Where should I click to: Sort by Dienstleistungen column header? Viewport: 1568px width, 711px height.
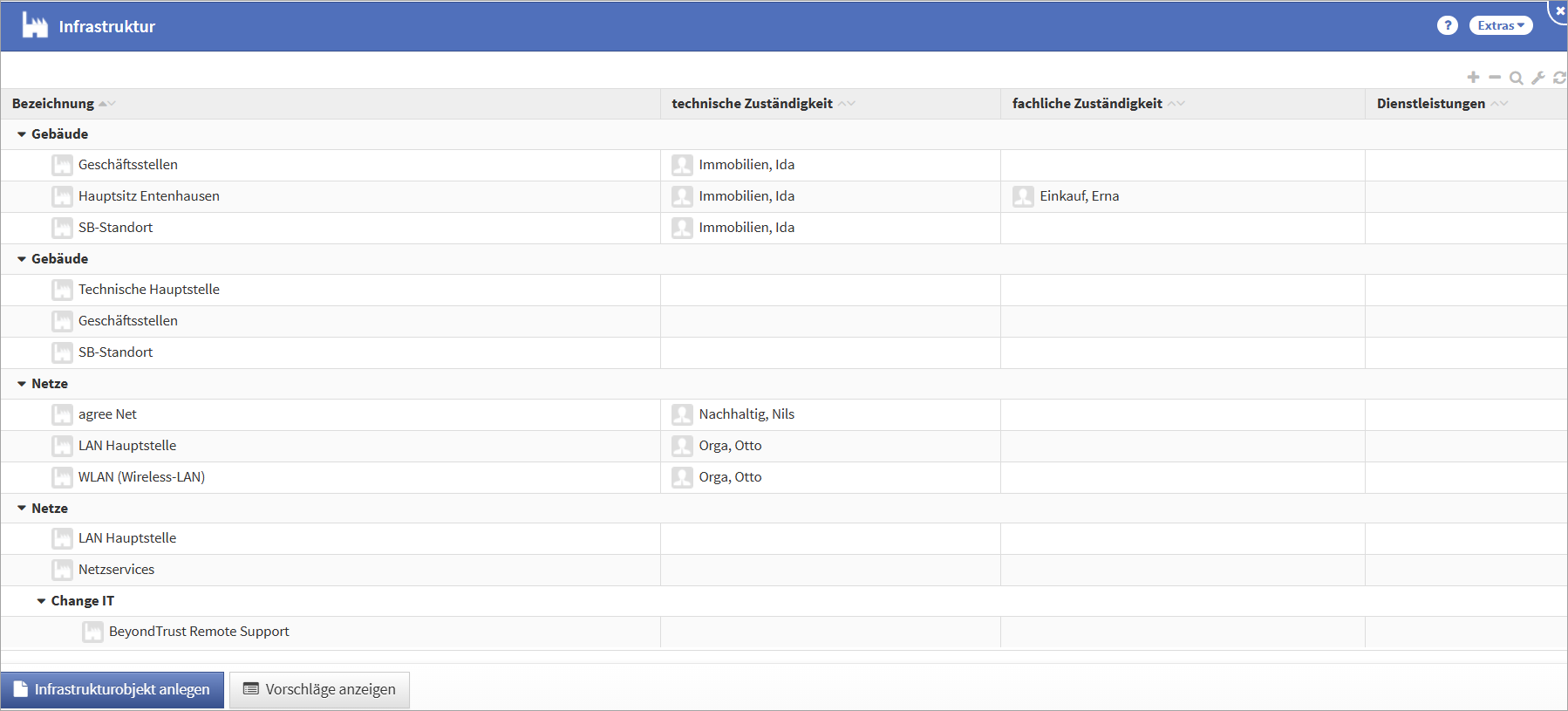tap(1430, 104)
